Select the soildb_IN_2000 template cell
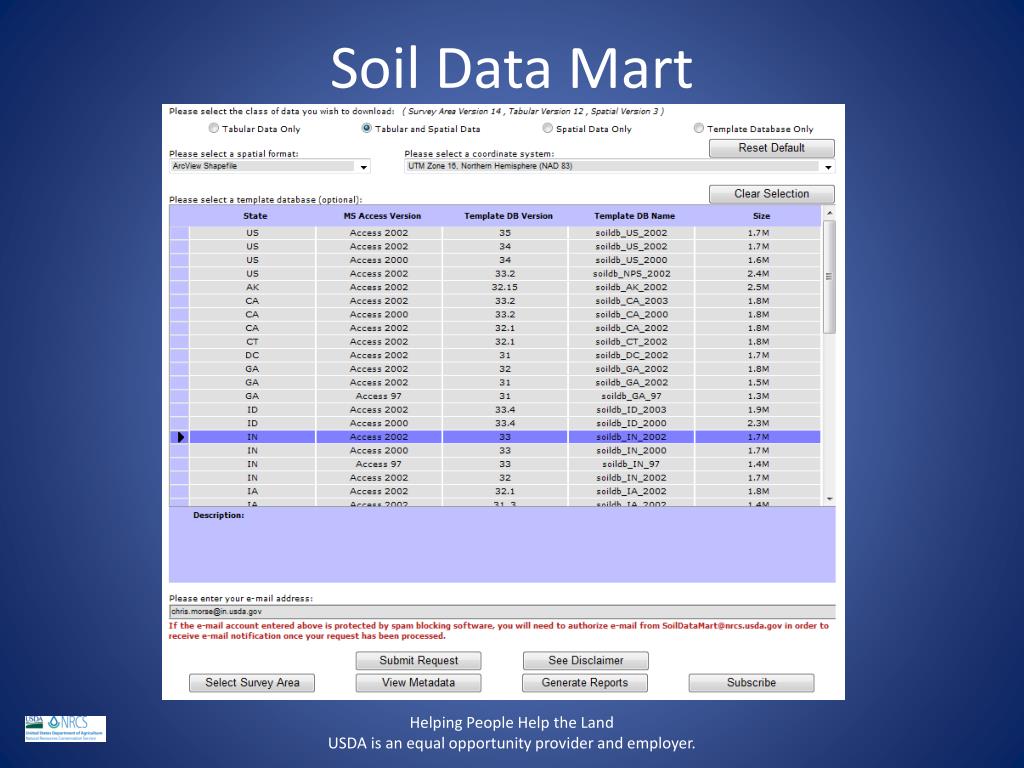Image resolution: width=1024 pixels, height=768 pixels. pos(632,451)
